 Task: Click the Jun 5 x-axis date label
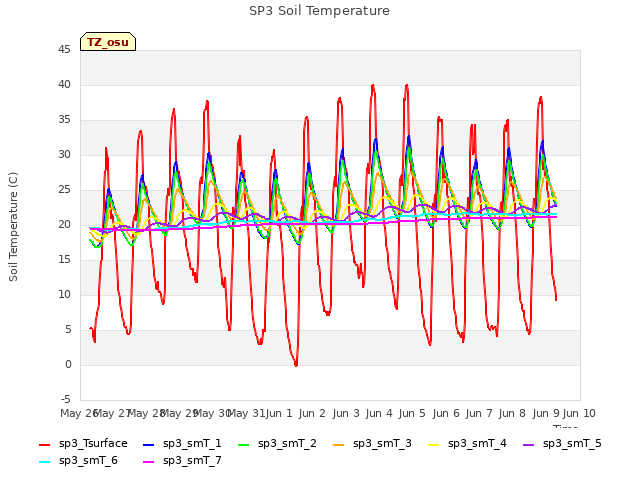tap(412, 413)
